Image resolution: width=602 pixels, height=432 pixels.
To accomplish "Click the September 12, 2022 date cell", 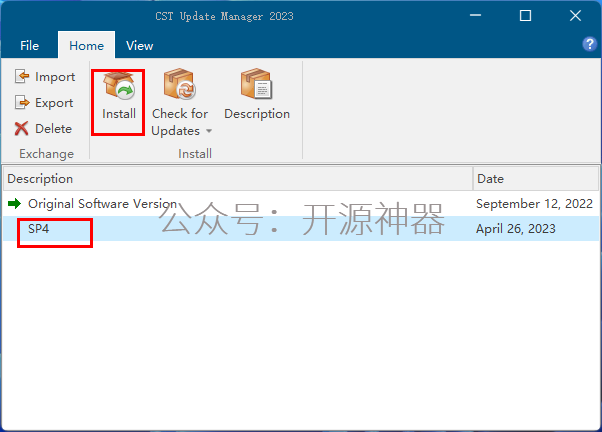I will pyautogui.click(x=534, y=204).
